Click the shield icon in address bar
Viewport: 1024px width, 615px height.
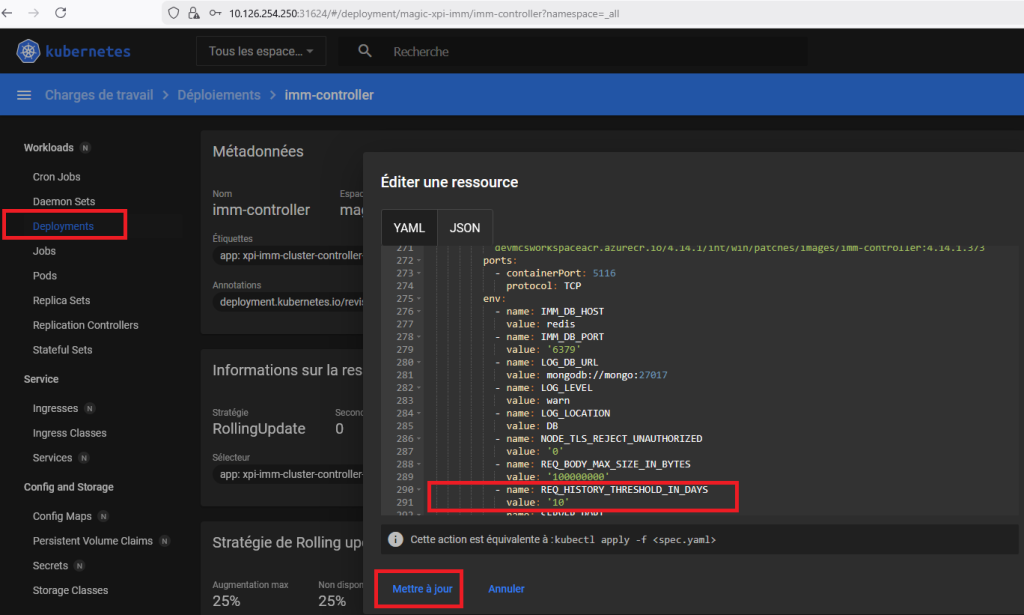(174, 13)
